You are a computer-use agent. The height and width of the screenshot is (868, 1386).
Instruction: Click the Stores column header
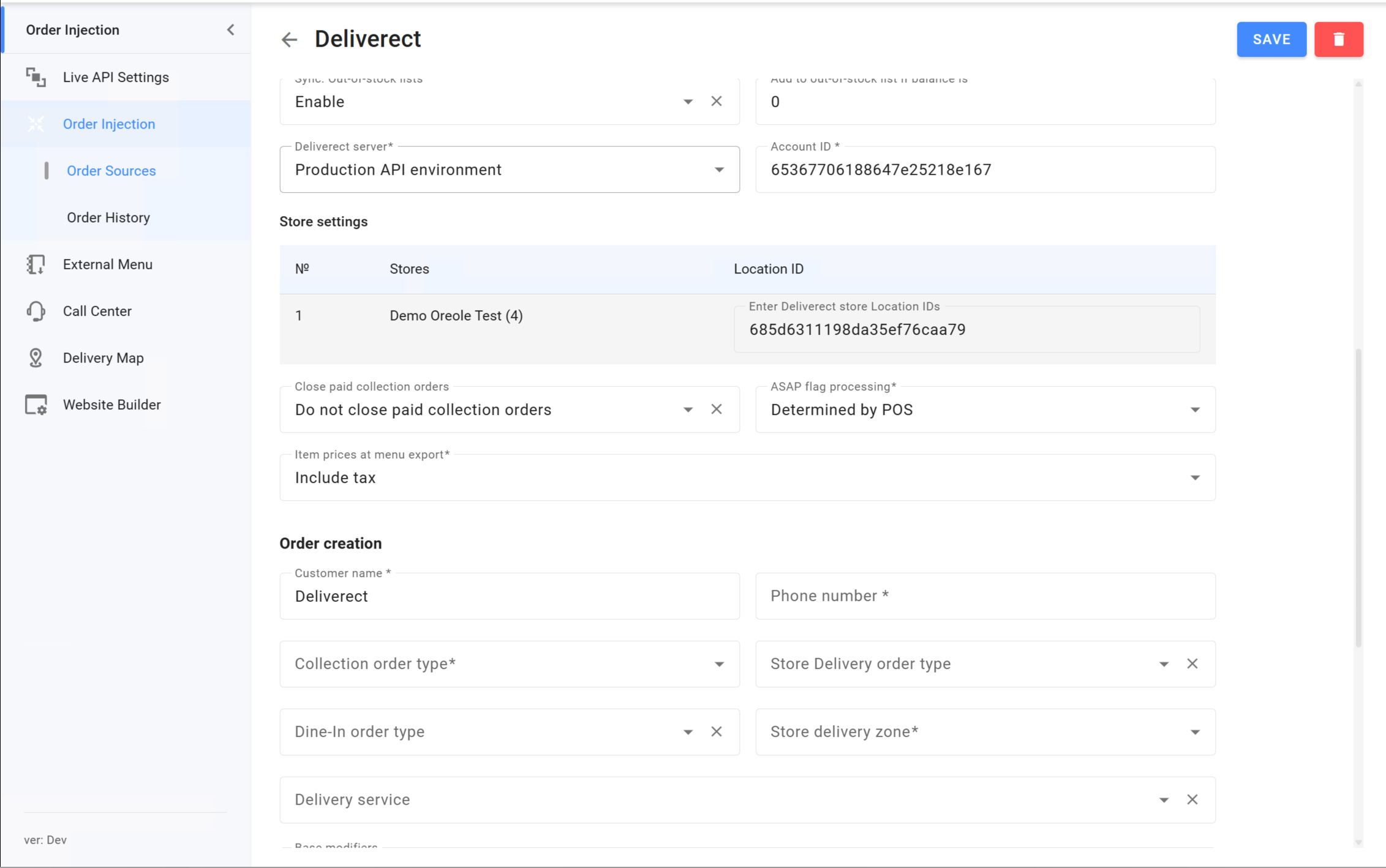tap(409, 269)
